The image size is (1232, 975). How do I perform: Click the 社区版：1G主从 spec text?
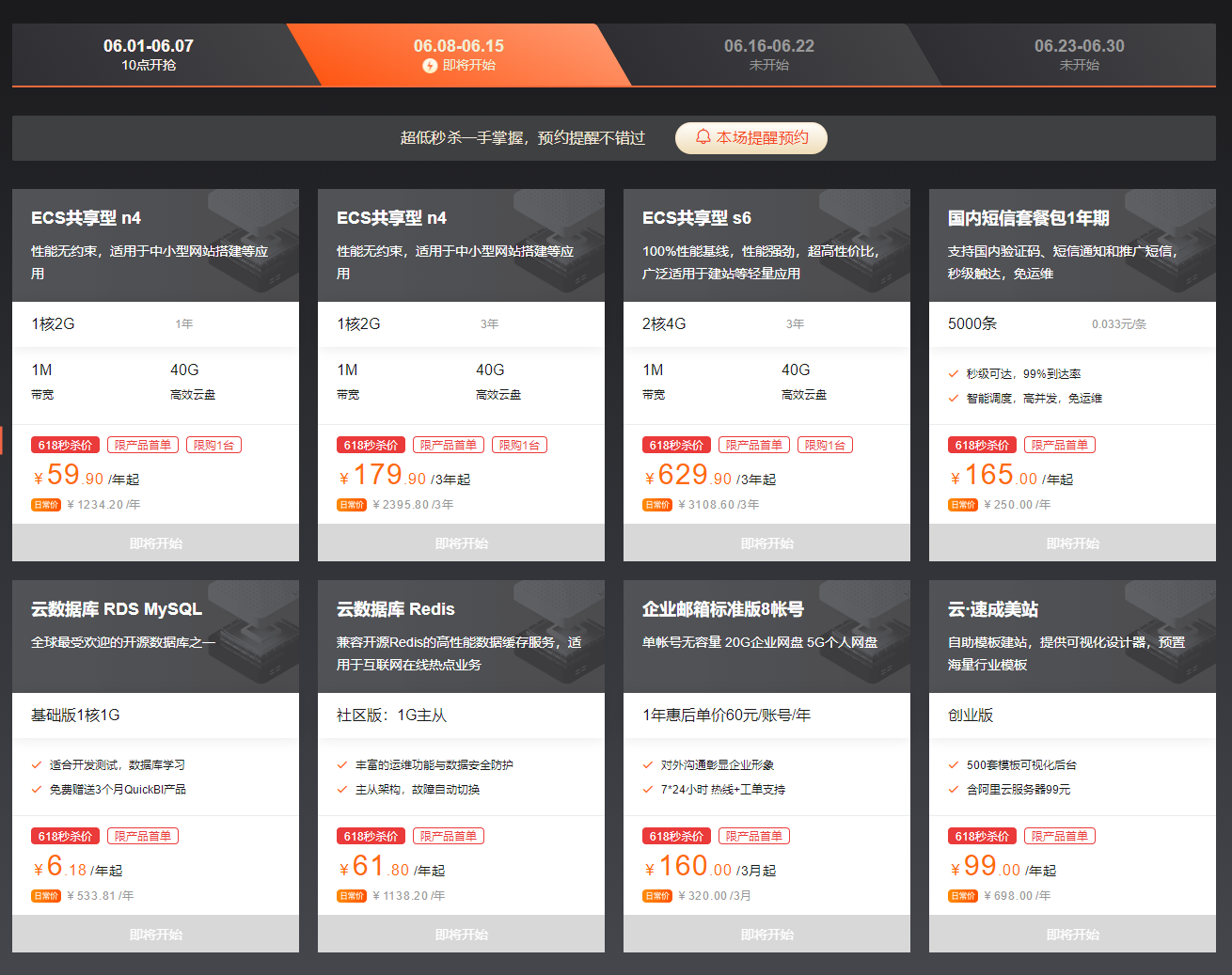tap(391, 716)
